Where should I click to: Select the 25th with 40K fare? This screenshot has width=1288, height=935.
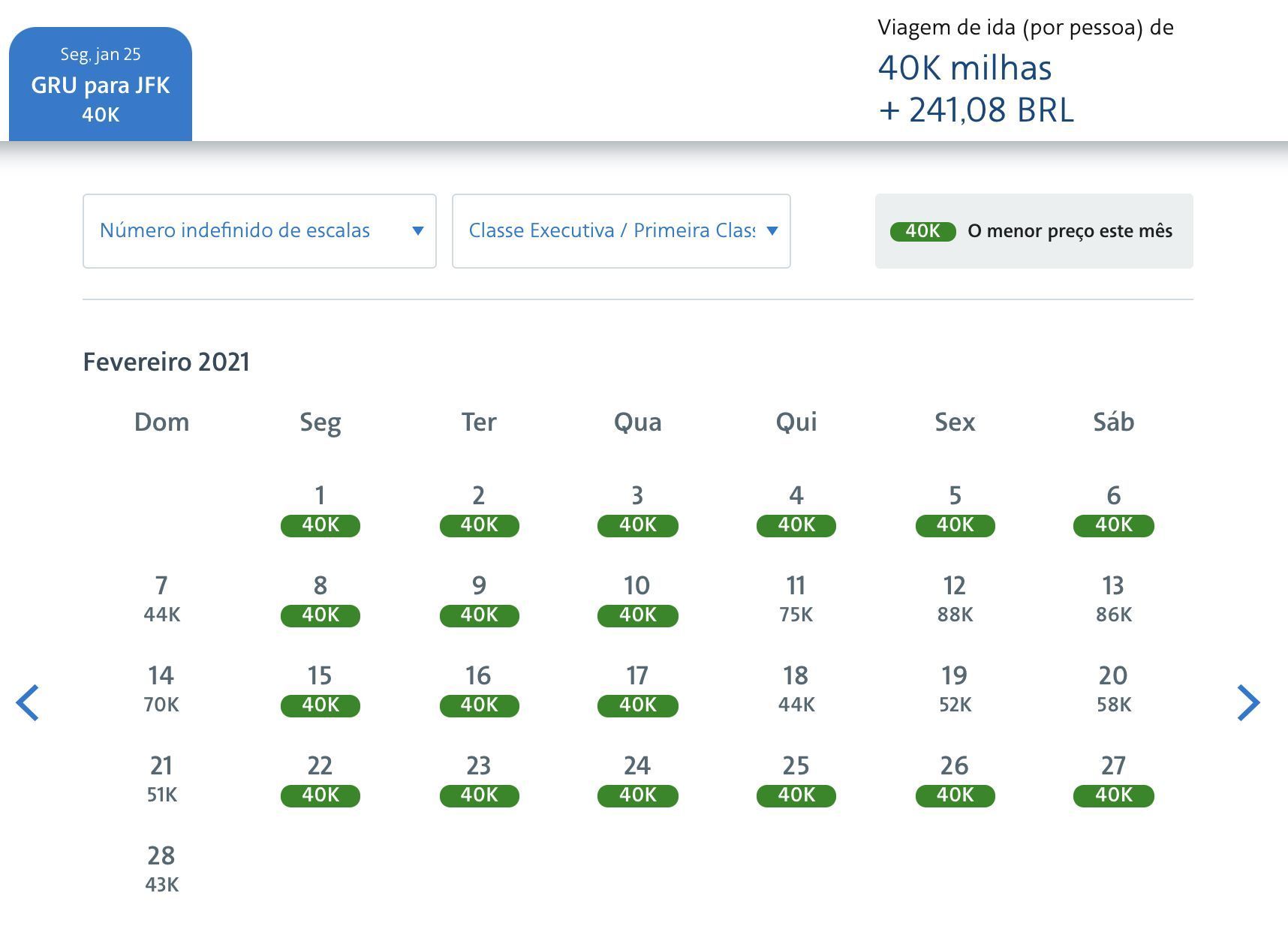796,780
